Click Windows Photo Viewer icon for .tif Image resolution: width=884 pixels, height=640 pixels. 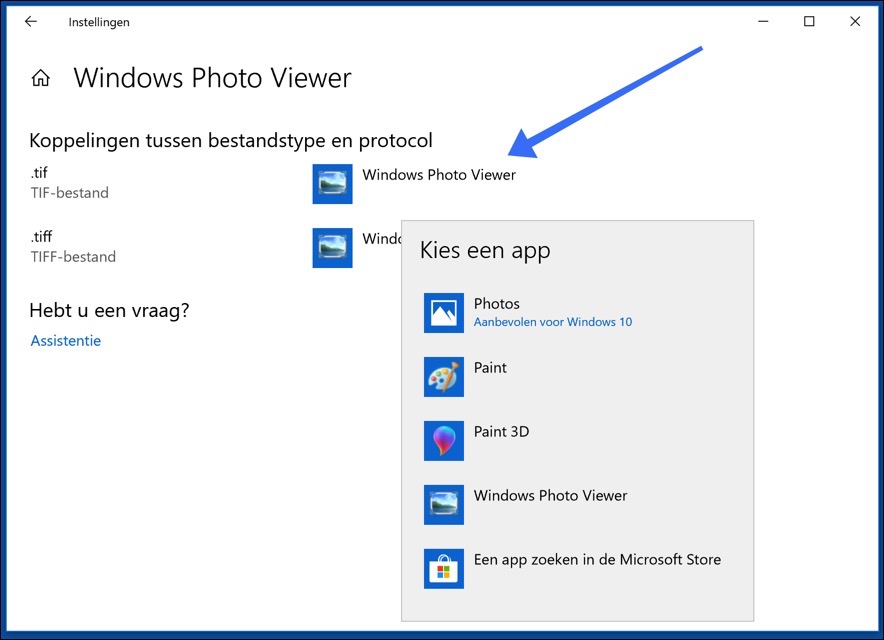coord(333,184)
